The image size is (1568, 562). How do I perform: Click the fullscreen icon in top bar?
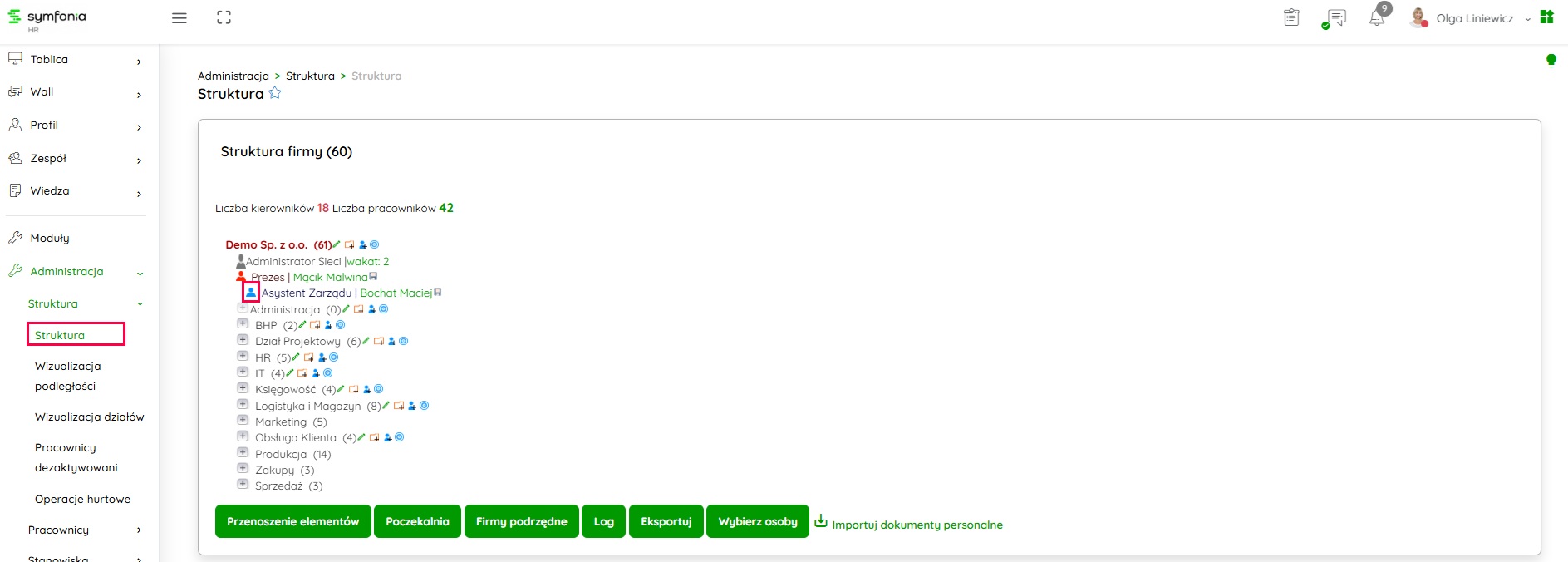224,17
